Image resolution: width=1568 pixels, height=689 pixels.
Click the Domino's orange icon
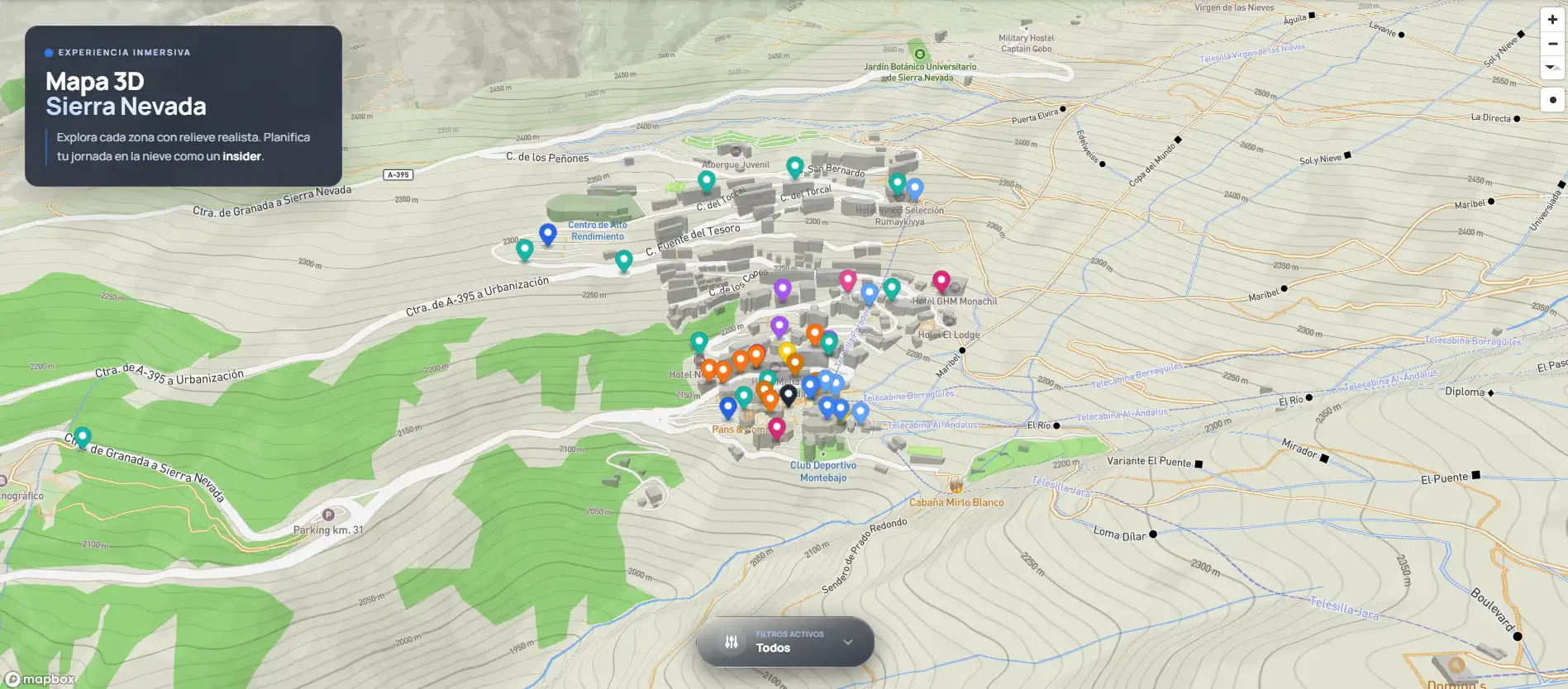pyautogui.click(x=1456, y=664)
